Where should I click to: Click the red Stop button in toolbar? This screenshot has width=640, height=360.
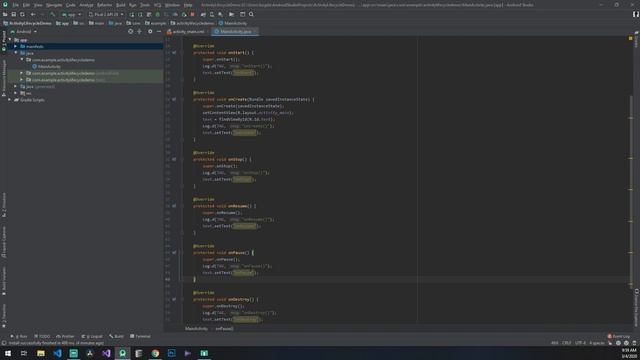click(x=192, y=14)
